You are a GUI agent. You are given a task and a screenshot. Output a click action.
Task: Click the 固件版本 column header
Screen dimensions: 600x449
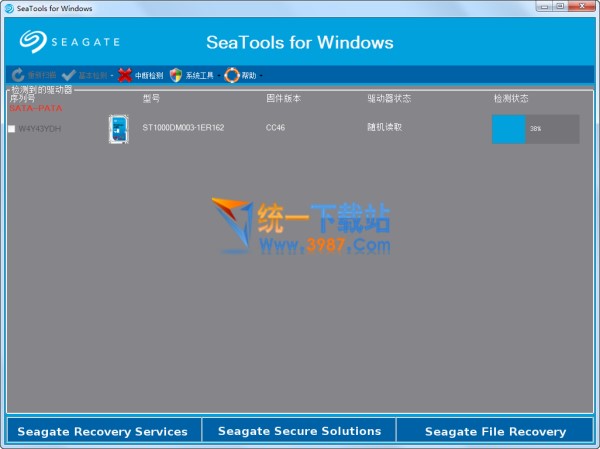pos(282,99)
